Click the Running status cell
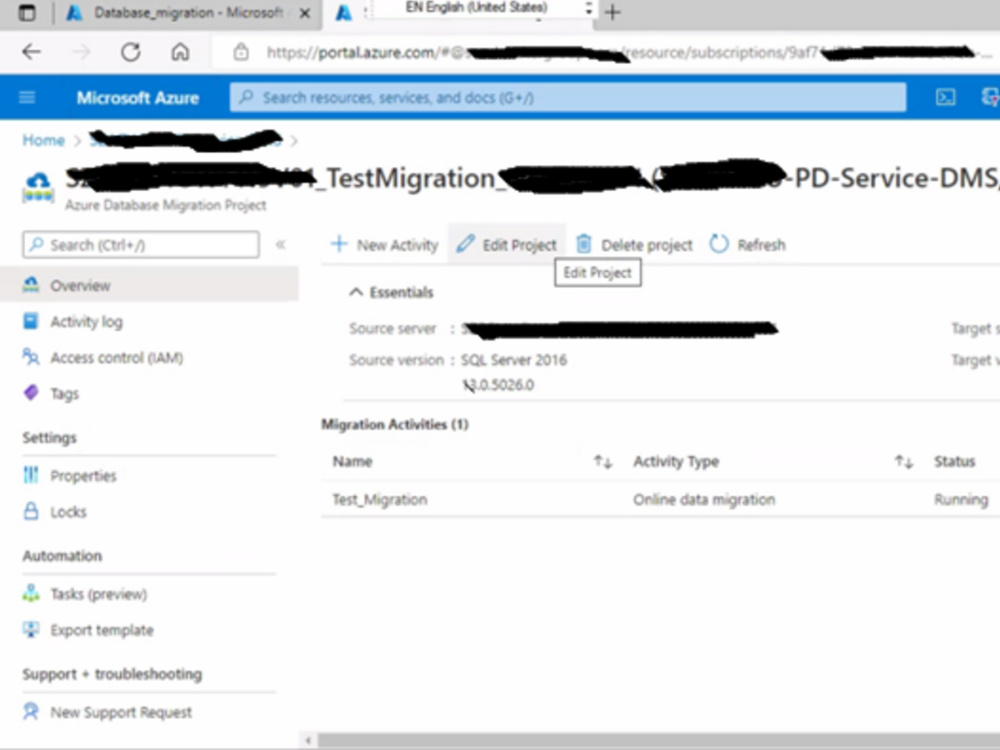Screen dimensions: 1000x750 (x=961, y=499)
